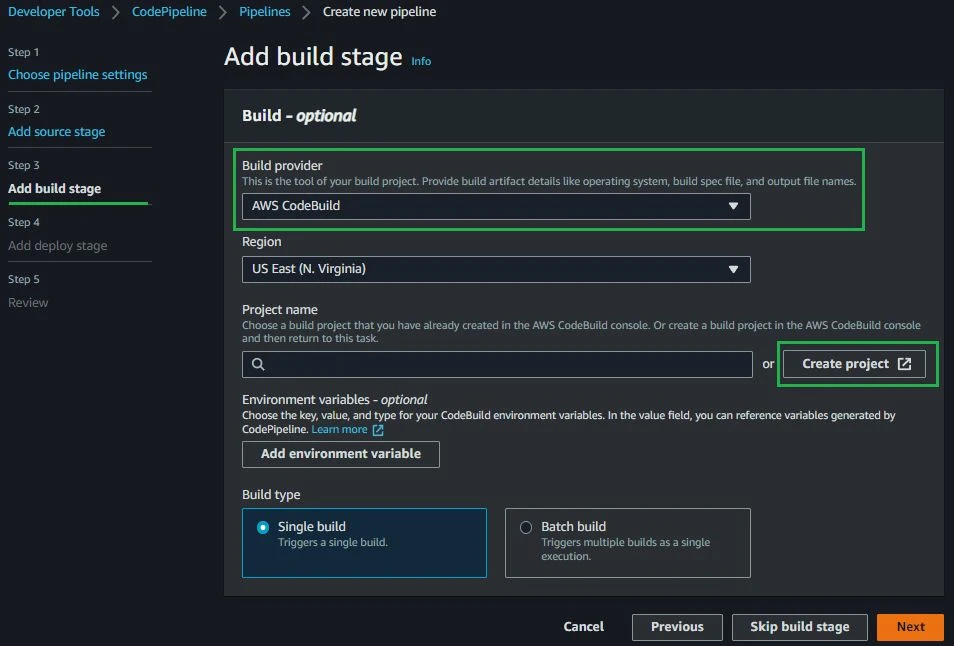Go to Add source stage step

point(57,131)
